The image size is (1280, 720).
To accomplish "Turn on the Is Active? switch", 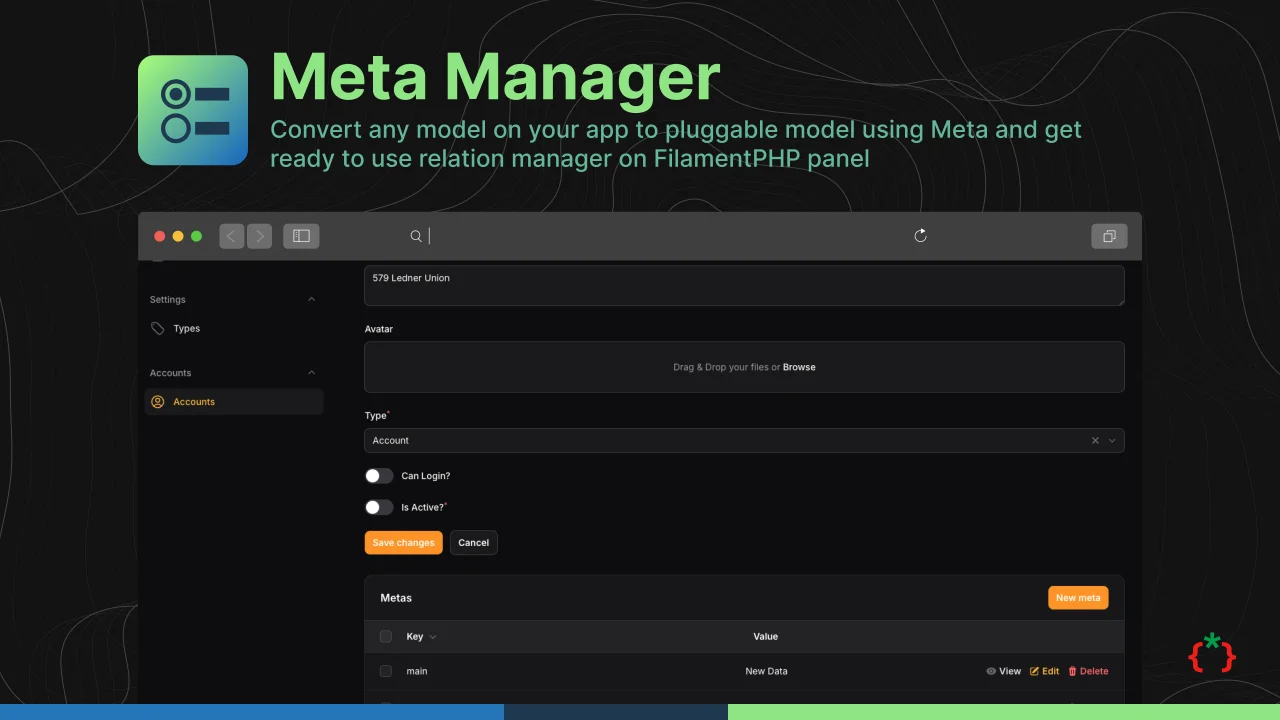I will point(379,507).
